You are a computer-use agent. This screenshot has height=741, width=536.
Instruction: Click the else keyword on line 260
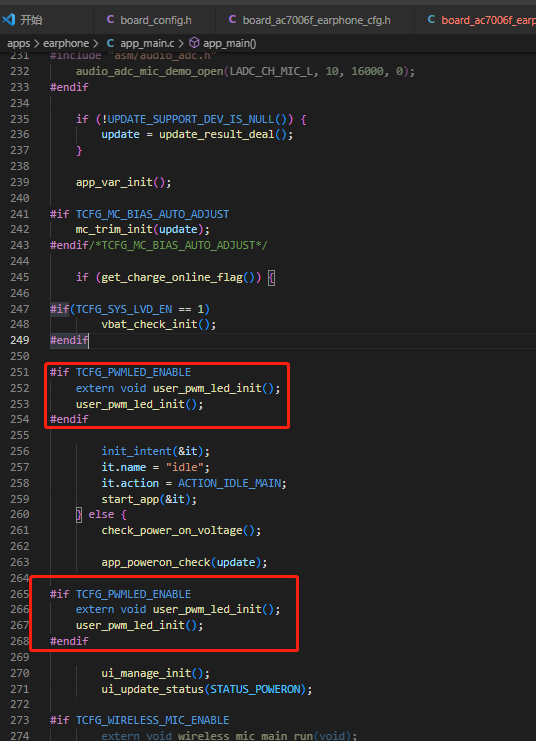click(x=101, y=515)
